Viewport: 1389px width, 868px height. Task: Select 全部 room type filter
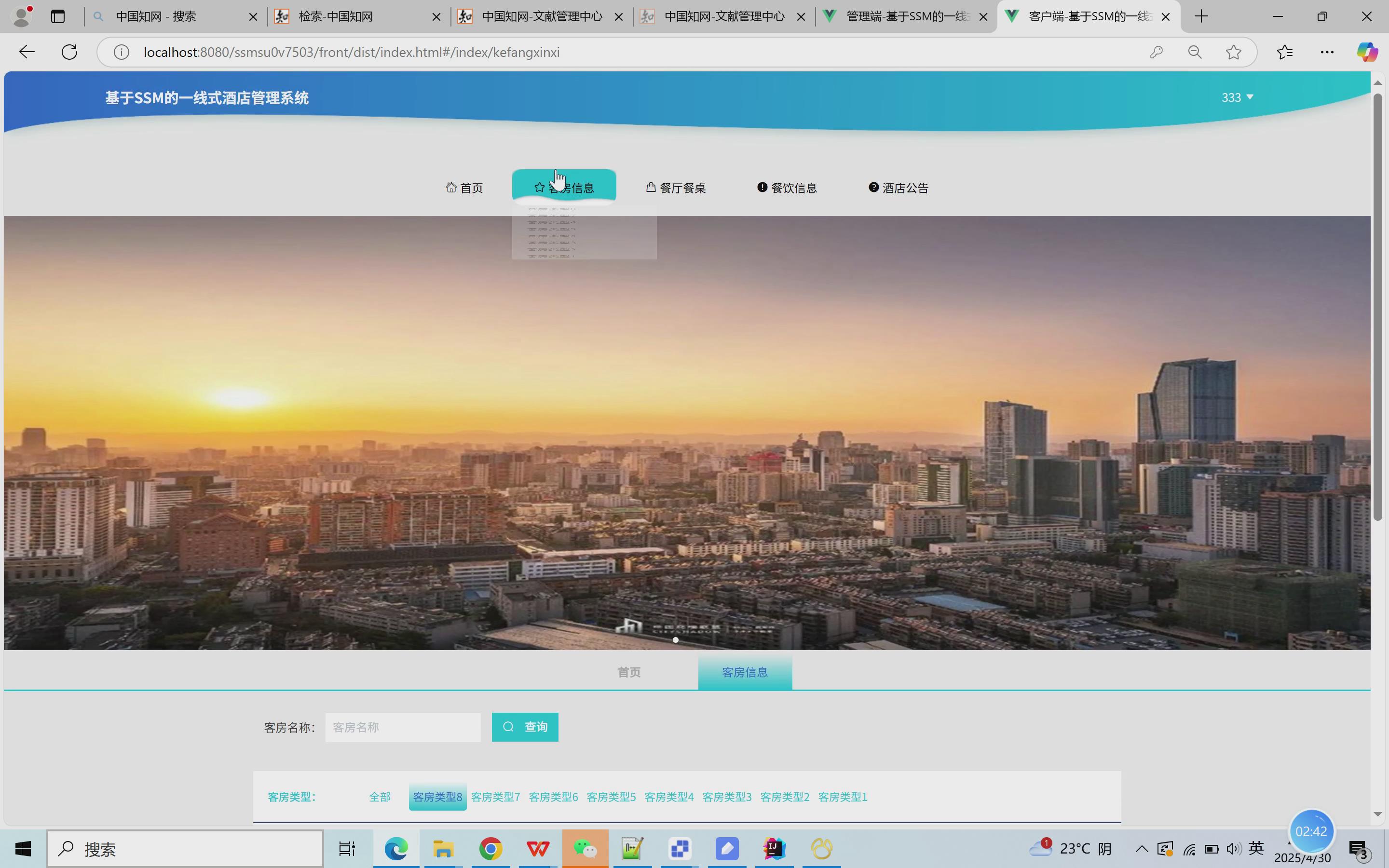380,797
